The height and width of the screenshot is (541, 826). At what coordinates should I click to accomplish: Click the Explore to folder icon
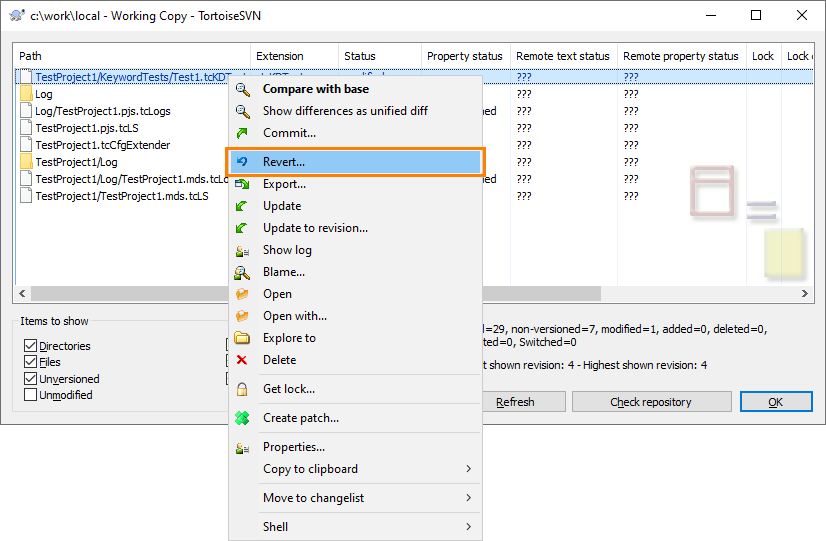[x=242, y=338]
